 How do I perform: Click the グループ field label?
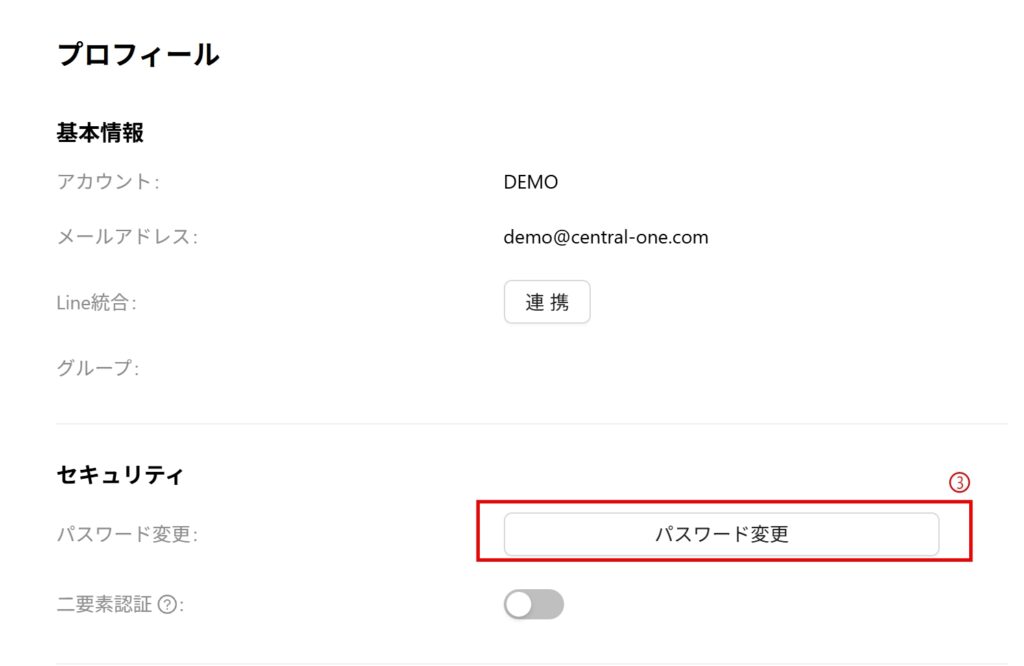97,368
